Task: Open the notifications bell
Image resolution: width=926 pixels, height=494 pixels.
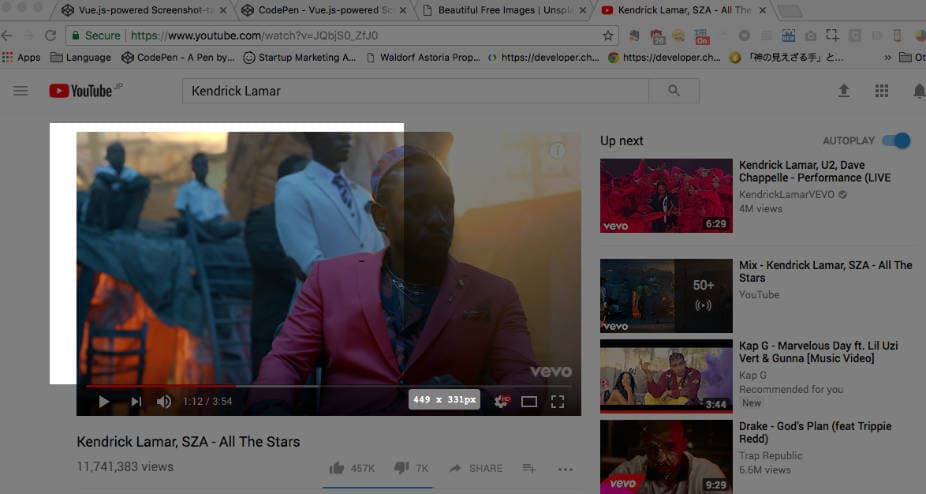Action: tap(919, 90)
